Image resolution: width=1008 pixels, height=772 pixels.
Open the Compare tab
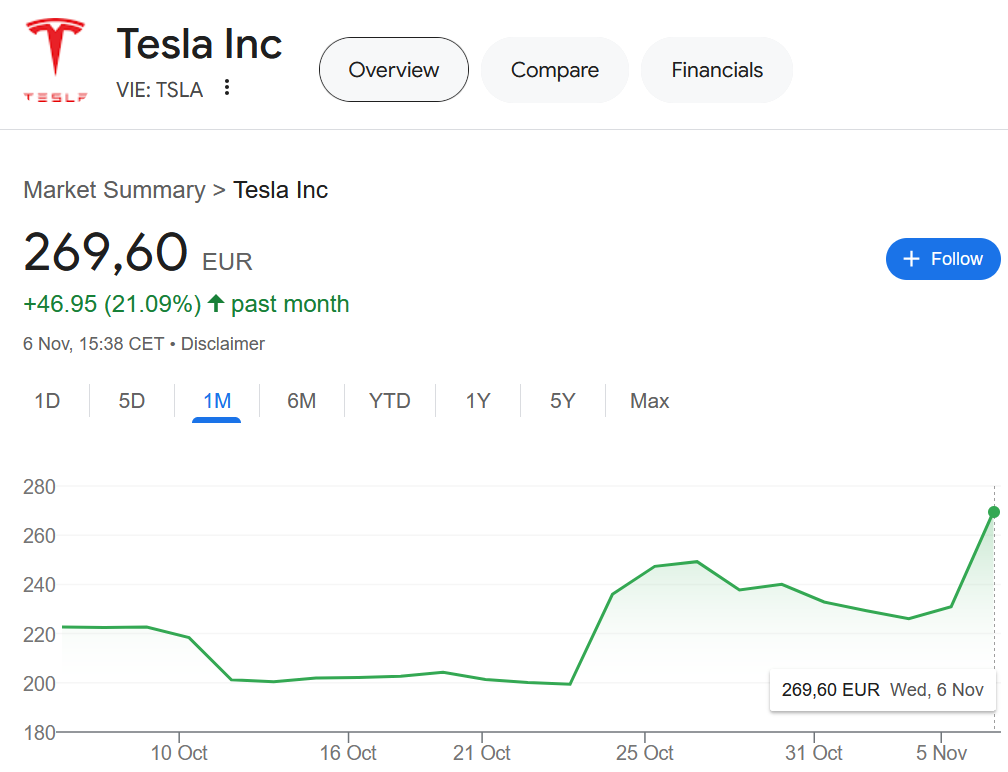554,70
